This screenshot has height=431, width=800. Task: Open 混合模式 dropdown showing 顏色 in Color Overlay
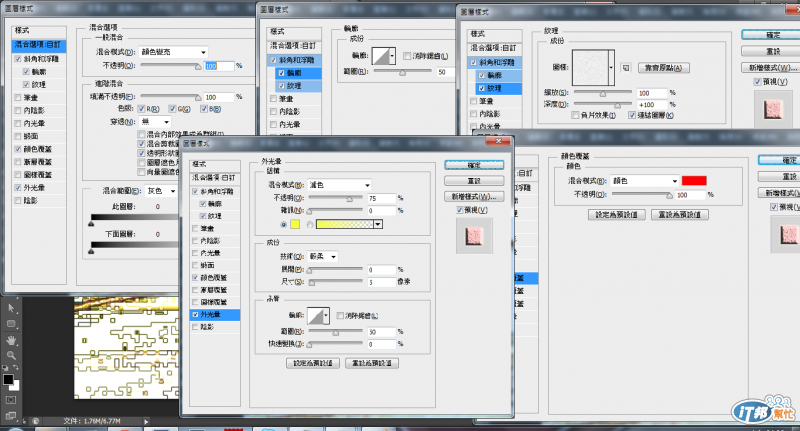click(x=645, y=181)
